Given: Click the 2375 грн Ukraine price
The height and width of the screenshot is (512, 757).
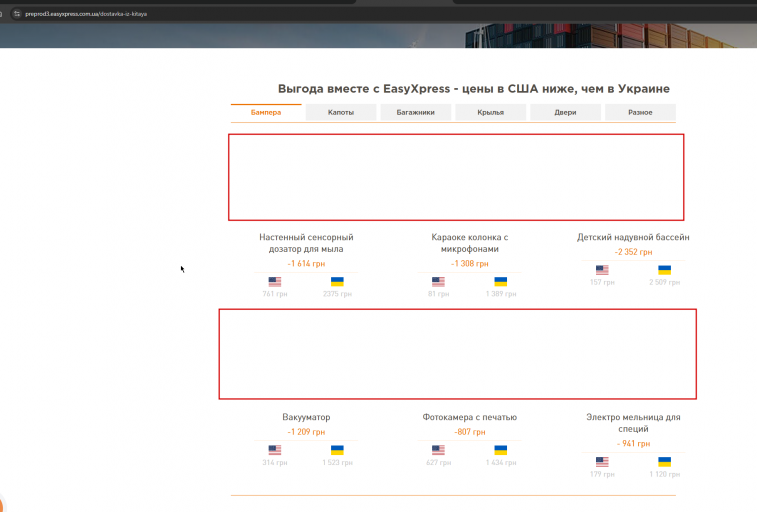Looking at the screenshot, I should click(x=337, y=294).
